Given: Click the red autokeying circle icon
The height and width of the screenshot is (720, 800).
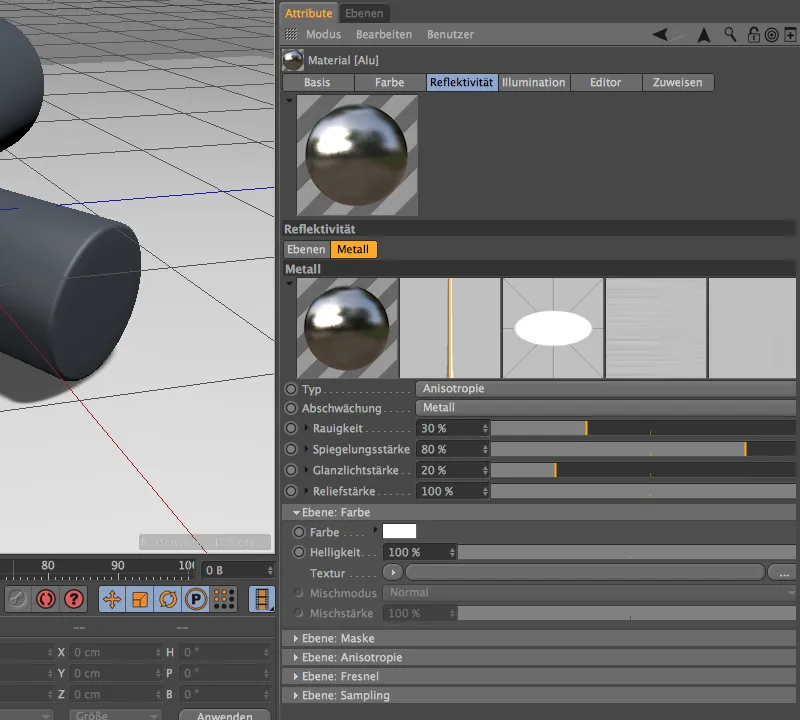Looking at the screenshot, I should pos(46,599).
